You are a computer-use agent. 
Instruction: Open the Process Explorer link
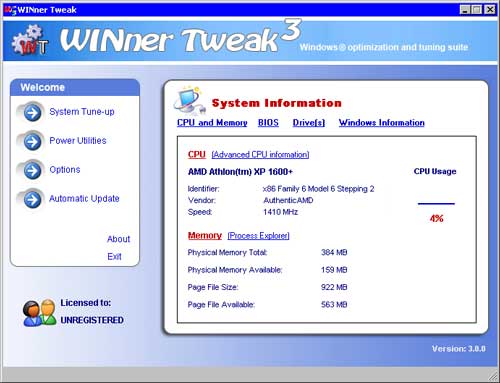(258, 236)
